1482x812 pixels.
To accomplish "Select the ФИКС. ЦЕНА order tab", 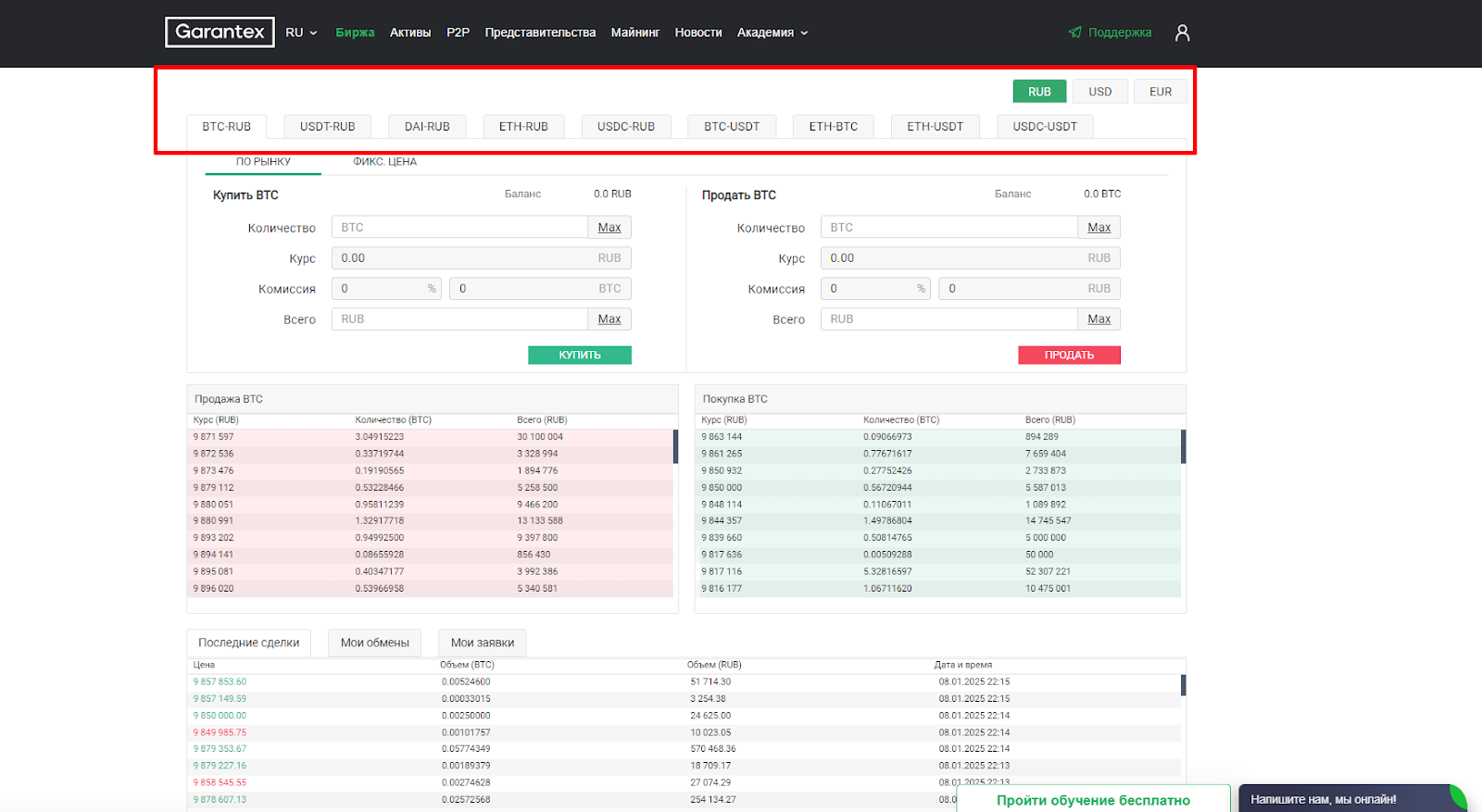I will point(384,162).
